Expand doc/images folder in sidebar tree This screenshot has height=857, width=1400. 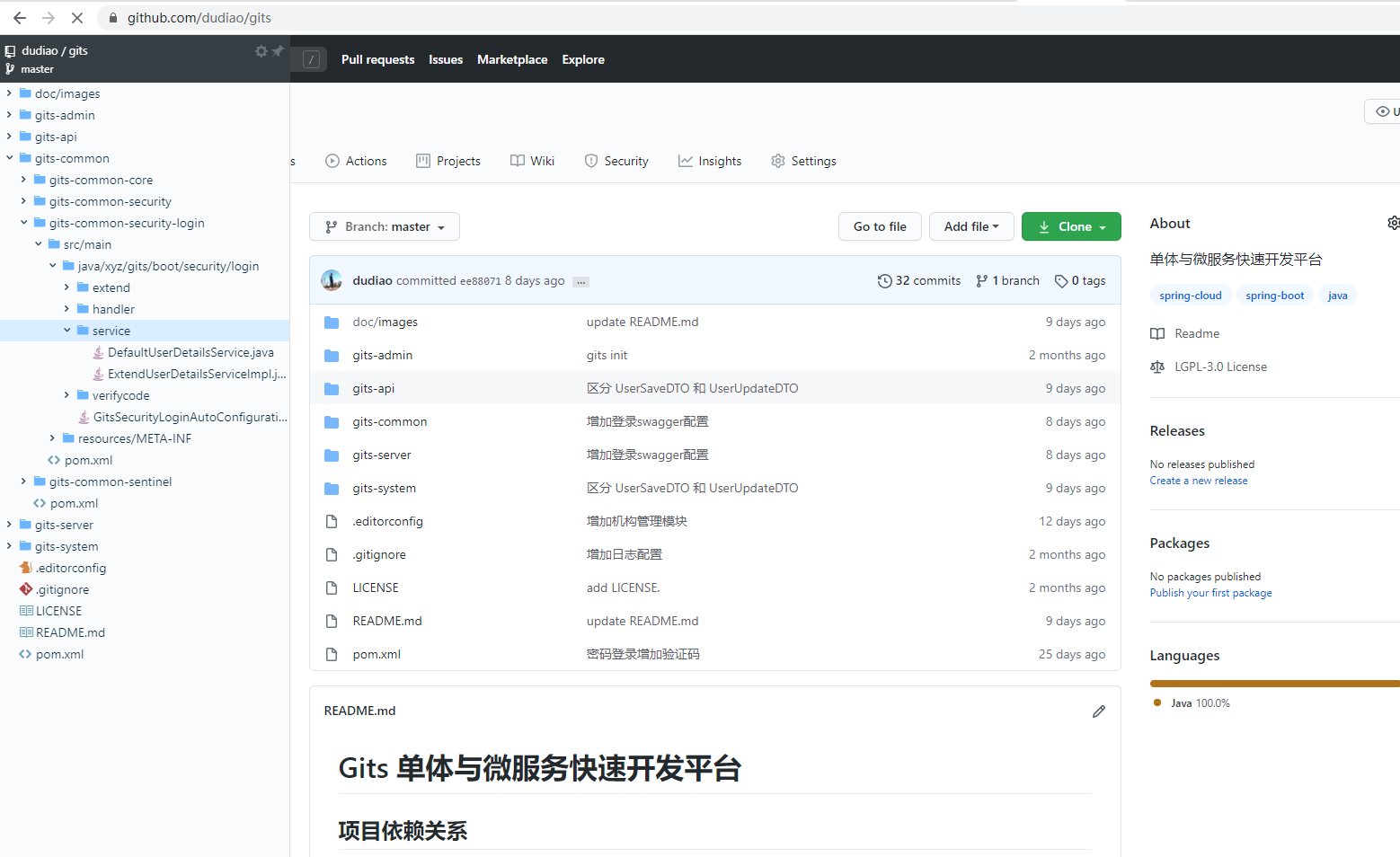pos(9,93)
